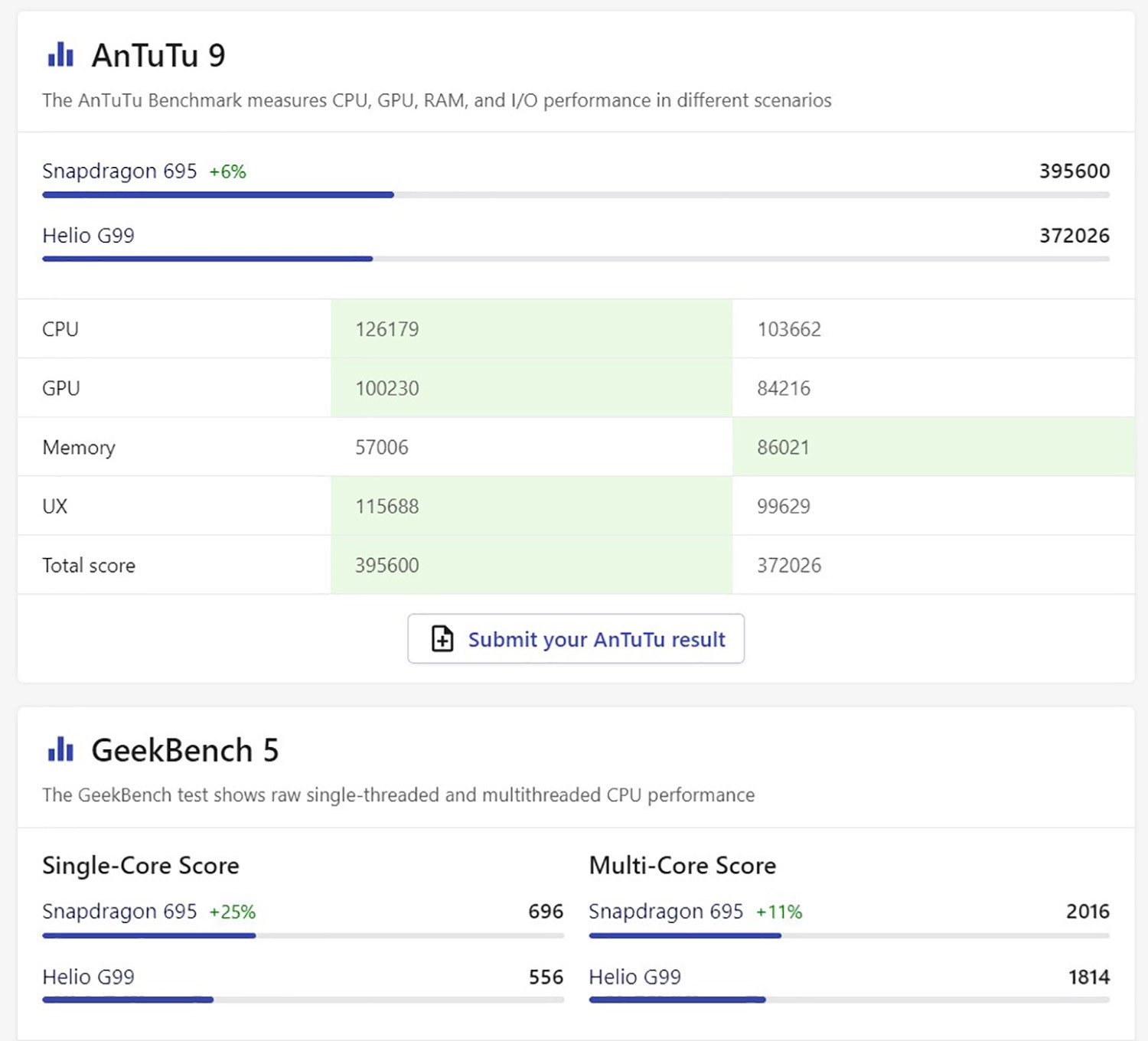Click the GeekBench 5 bar chart icon

coord(60,749)
